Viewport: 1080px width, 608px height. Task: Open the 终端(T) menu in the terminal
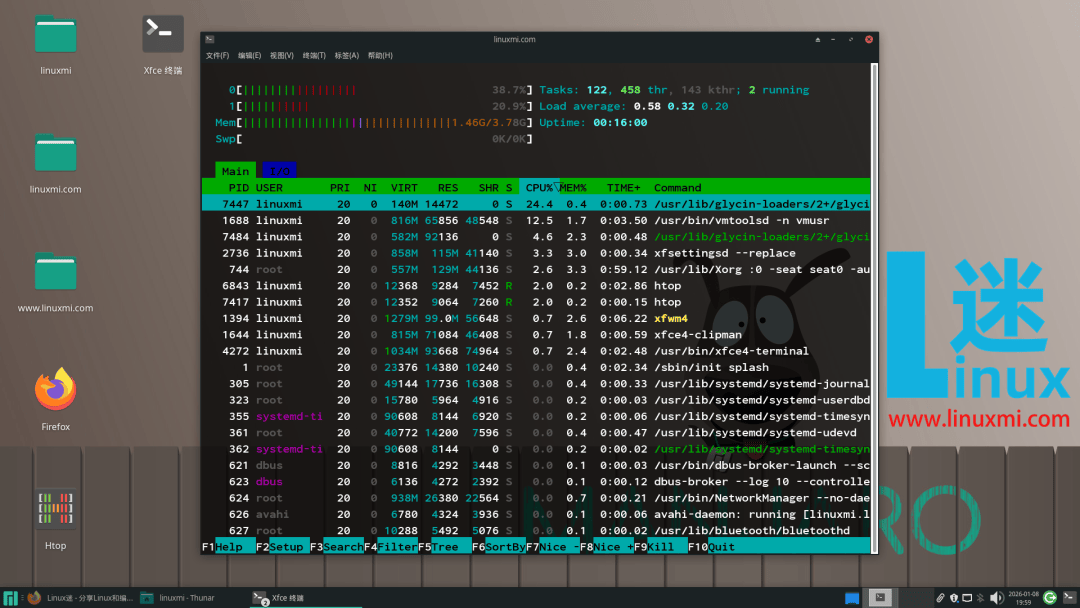[314, 55]
